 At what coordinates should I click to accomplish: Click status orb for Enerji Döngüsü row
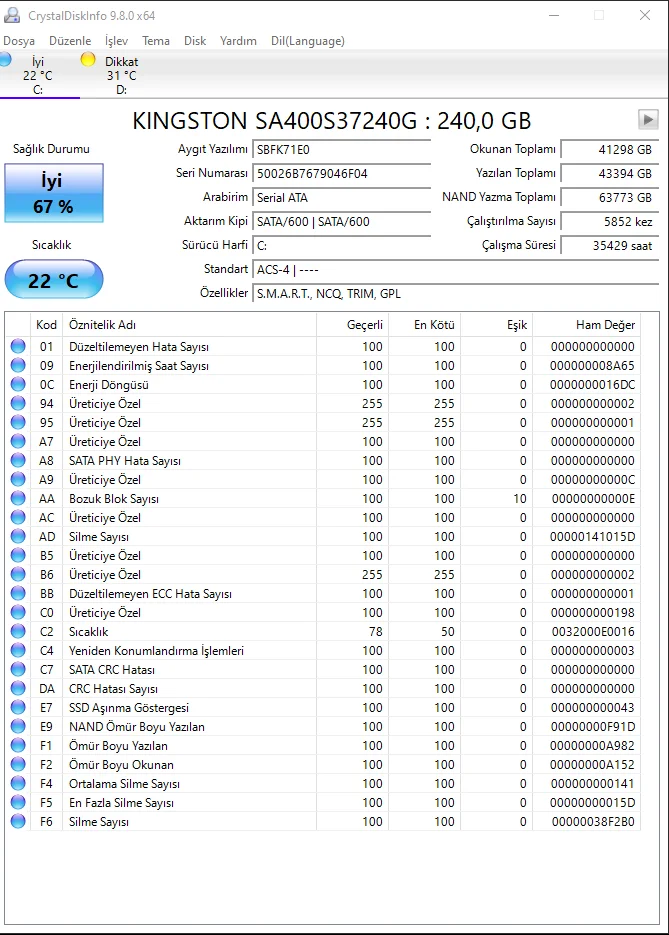point(18,384)
